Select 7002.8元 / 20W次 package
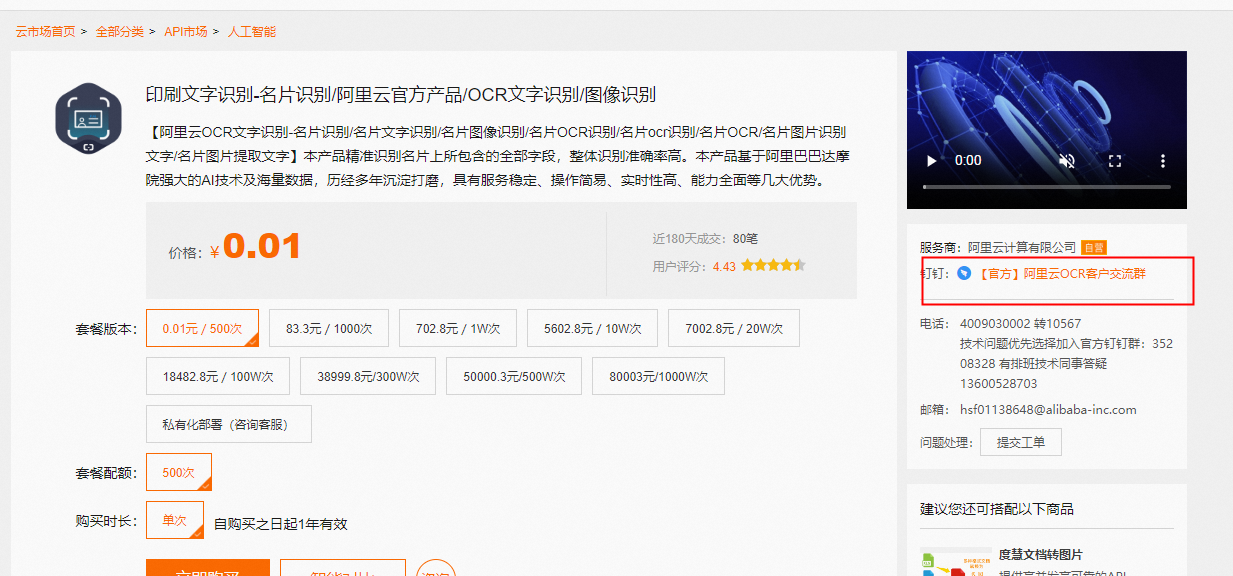 coord(733,328)
